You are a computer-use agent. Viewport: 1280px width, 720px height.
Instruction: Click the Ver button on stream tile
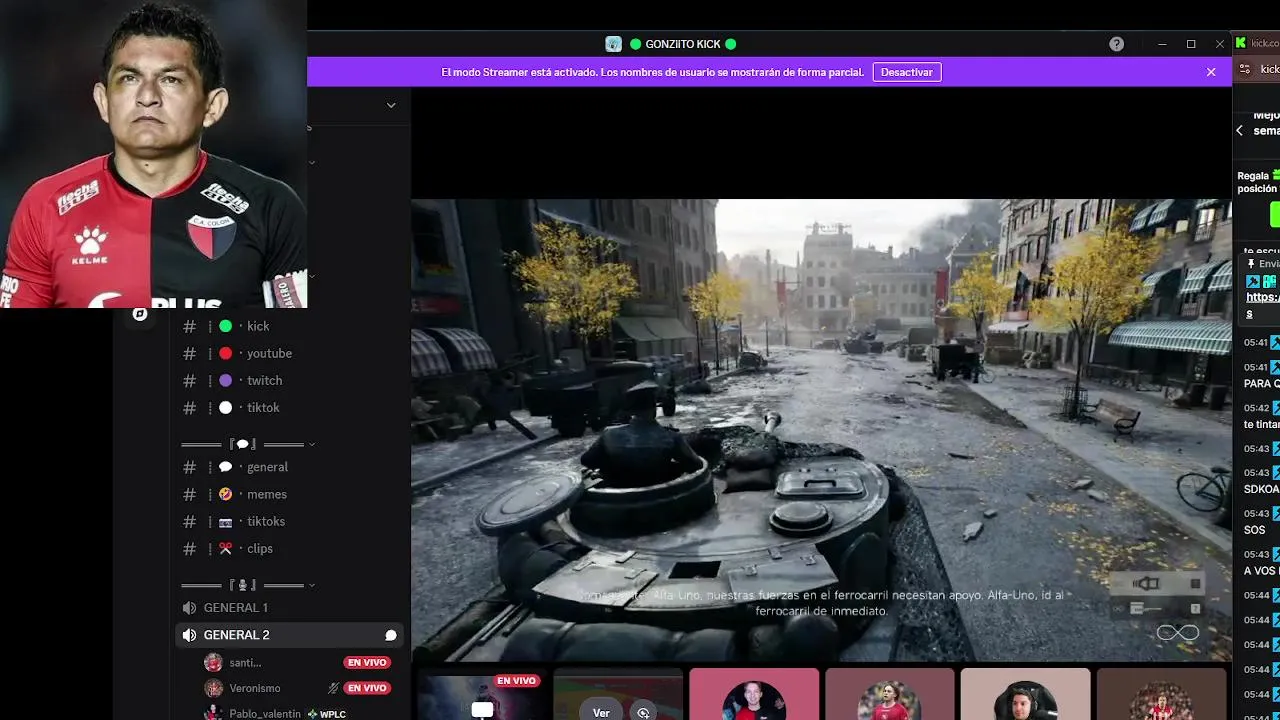click(x=601, y=712)
